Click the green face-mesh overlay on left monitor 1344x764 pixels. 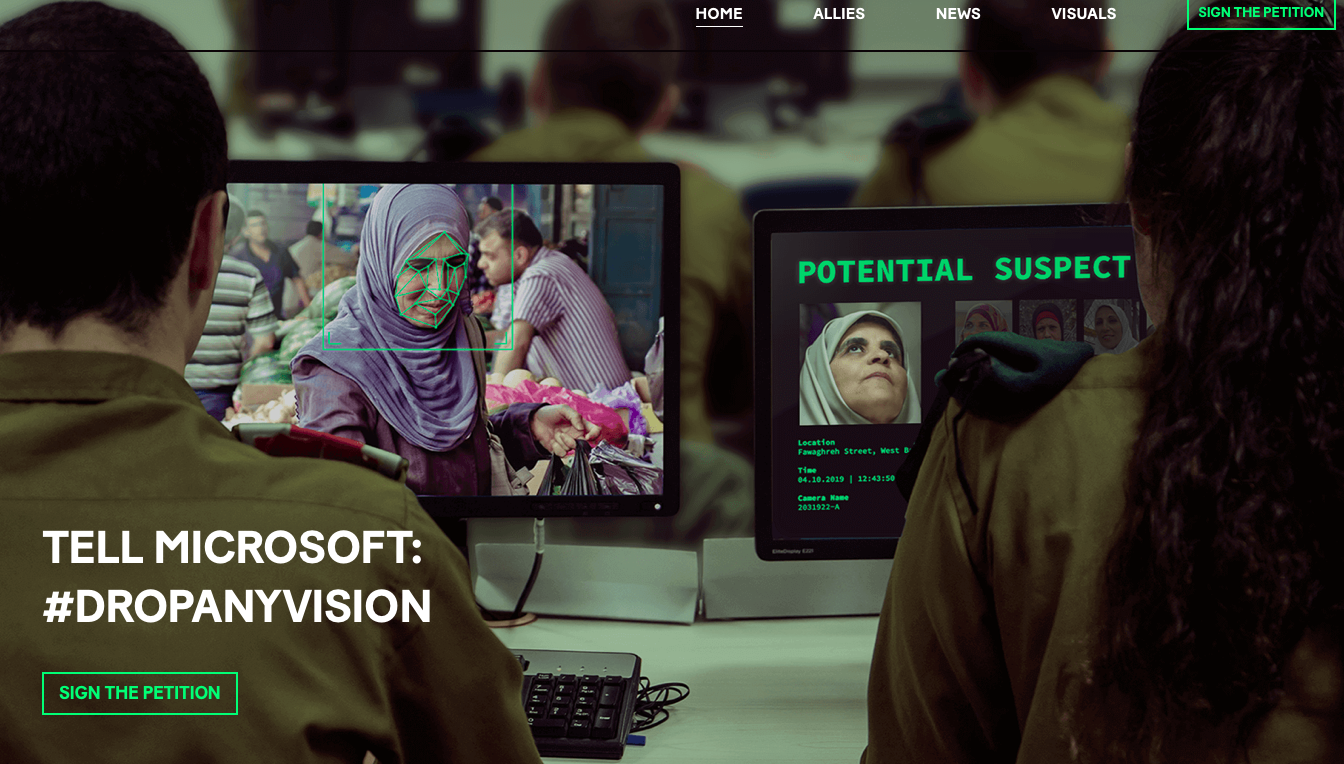coord(431,280)
